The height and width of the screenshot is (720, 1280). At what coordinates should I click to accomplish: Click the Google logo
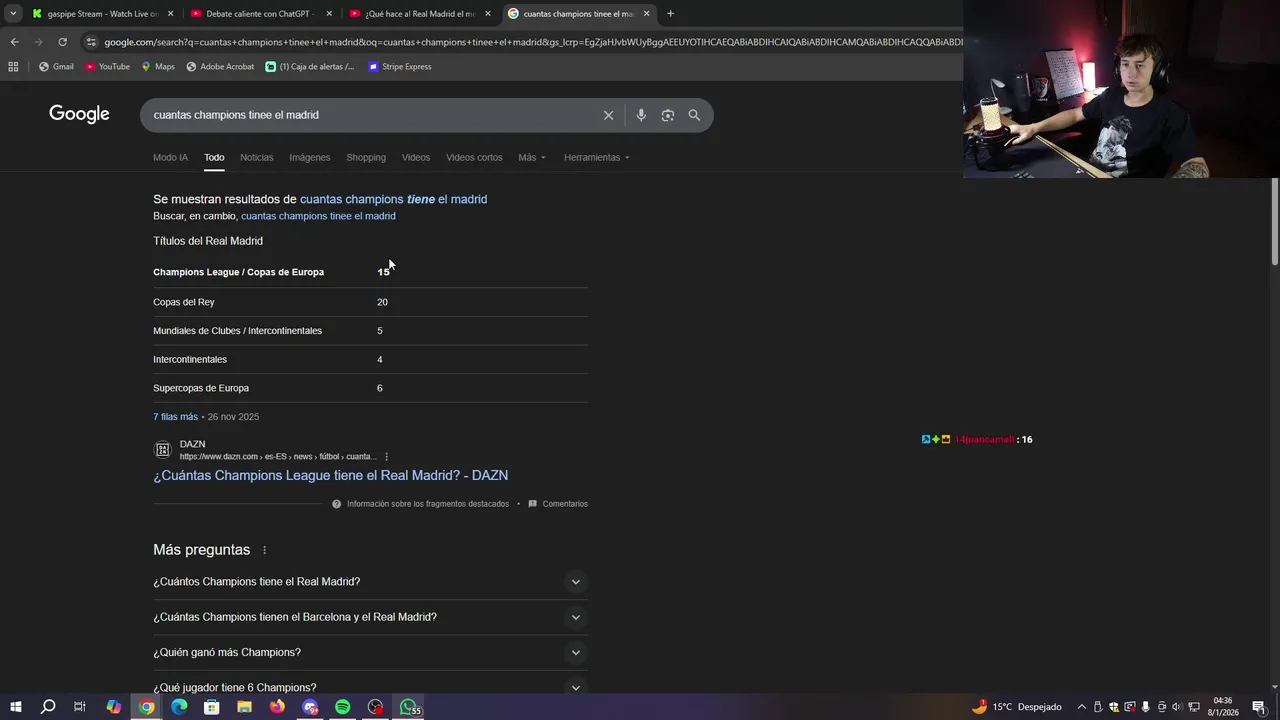[x=79, y=114]
